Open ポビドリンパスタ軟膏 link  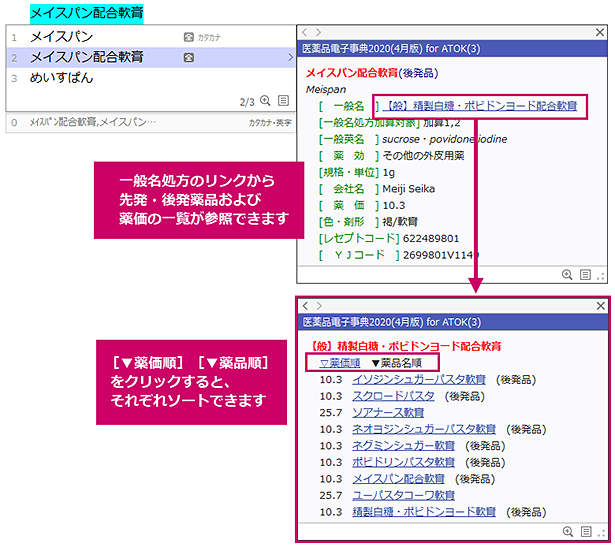click(403, 462)
